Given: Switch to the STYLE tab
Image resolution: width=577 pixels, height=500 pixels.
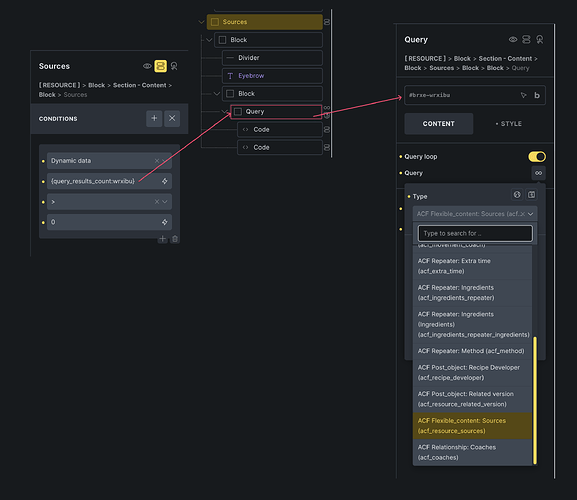Looking at the screenshot, I should pos(509,124).
